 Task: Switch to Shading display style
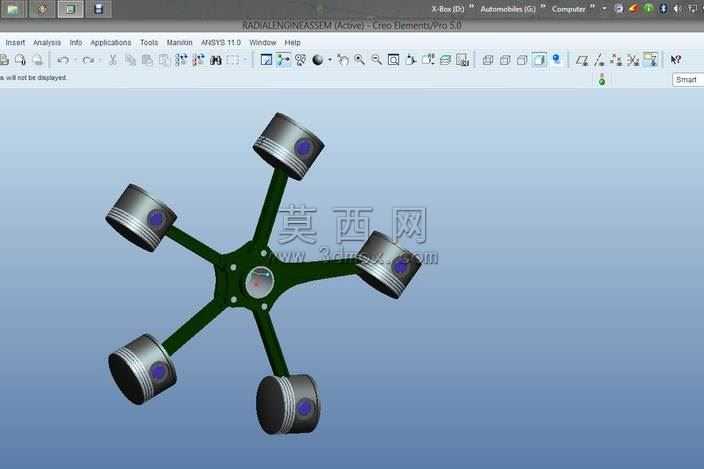(x=539, y=60)
